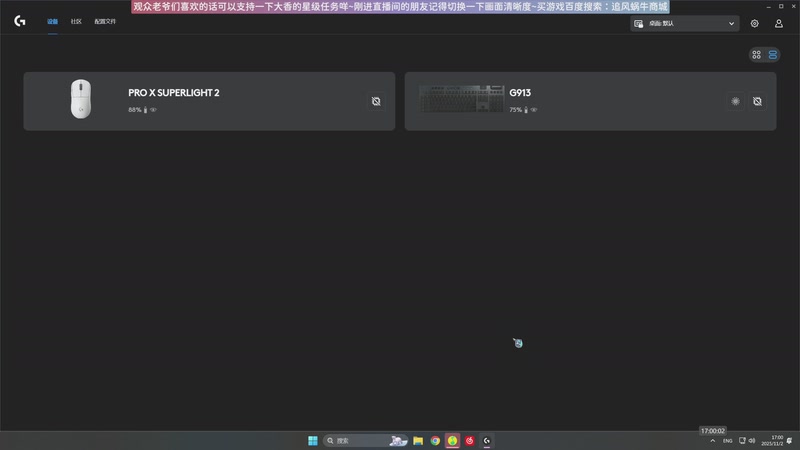Click the network display tray icon
The width and height of the screenshot is (800, 450).
(x=742, y=441)
